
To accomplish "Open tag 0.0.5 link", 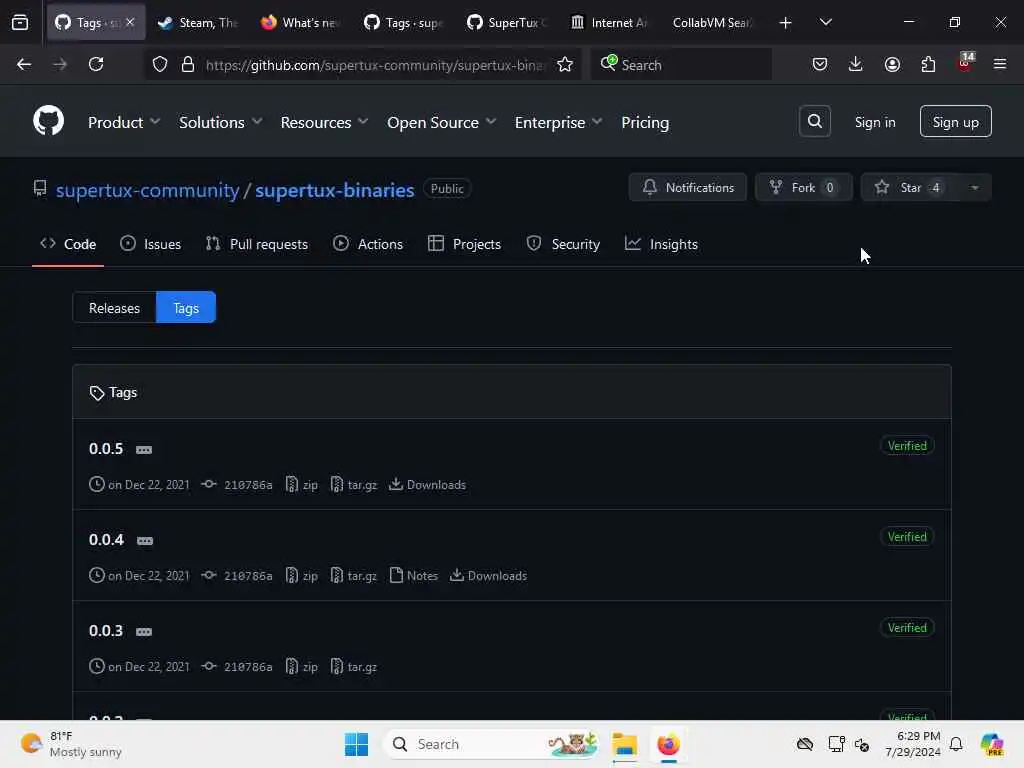I will tap(106, 449).
